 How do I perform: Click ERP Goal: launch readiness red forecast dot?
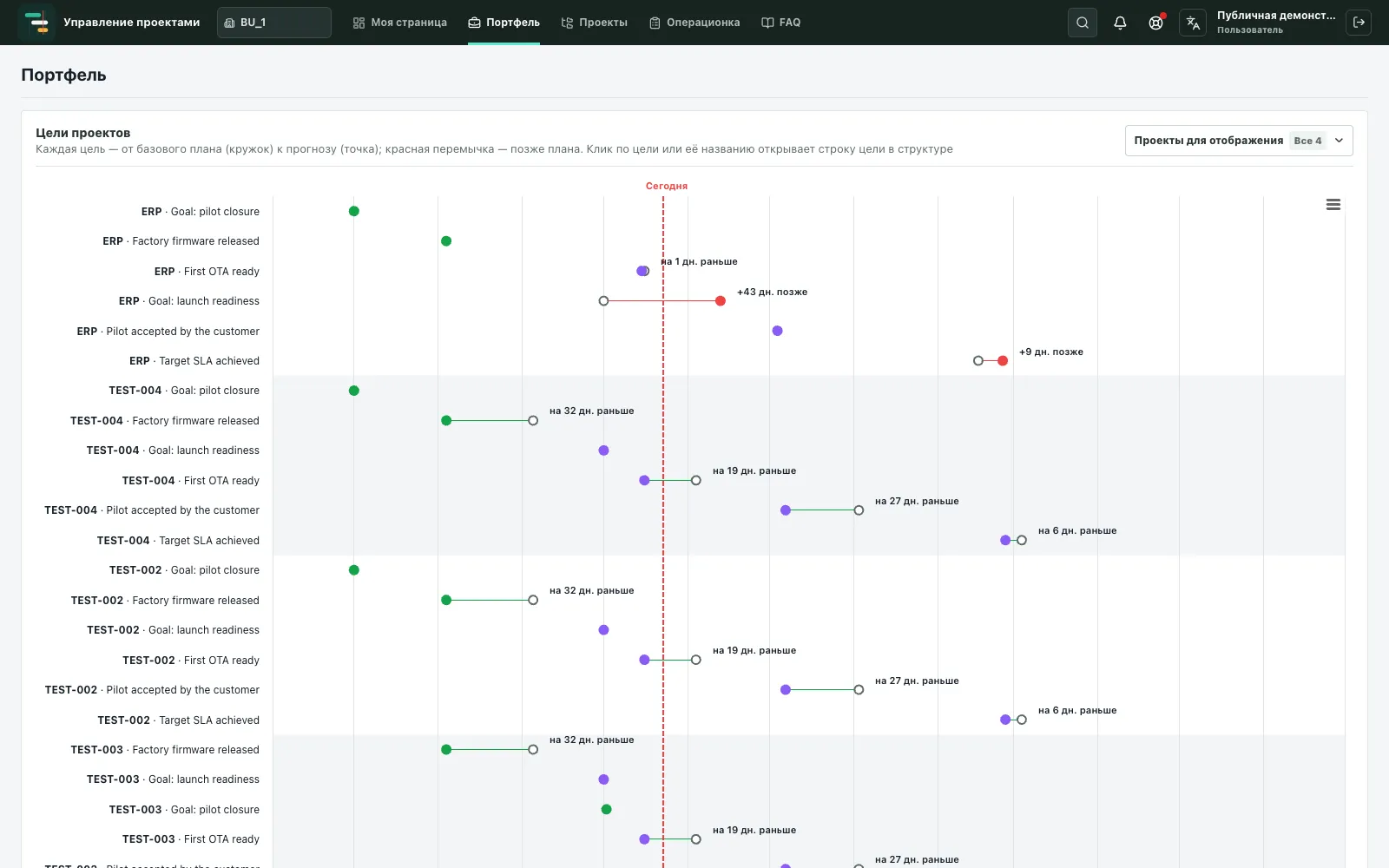[721, 301]
